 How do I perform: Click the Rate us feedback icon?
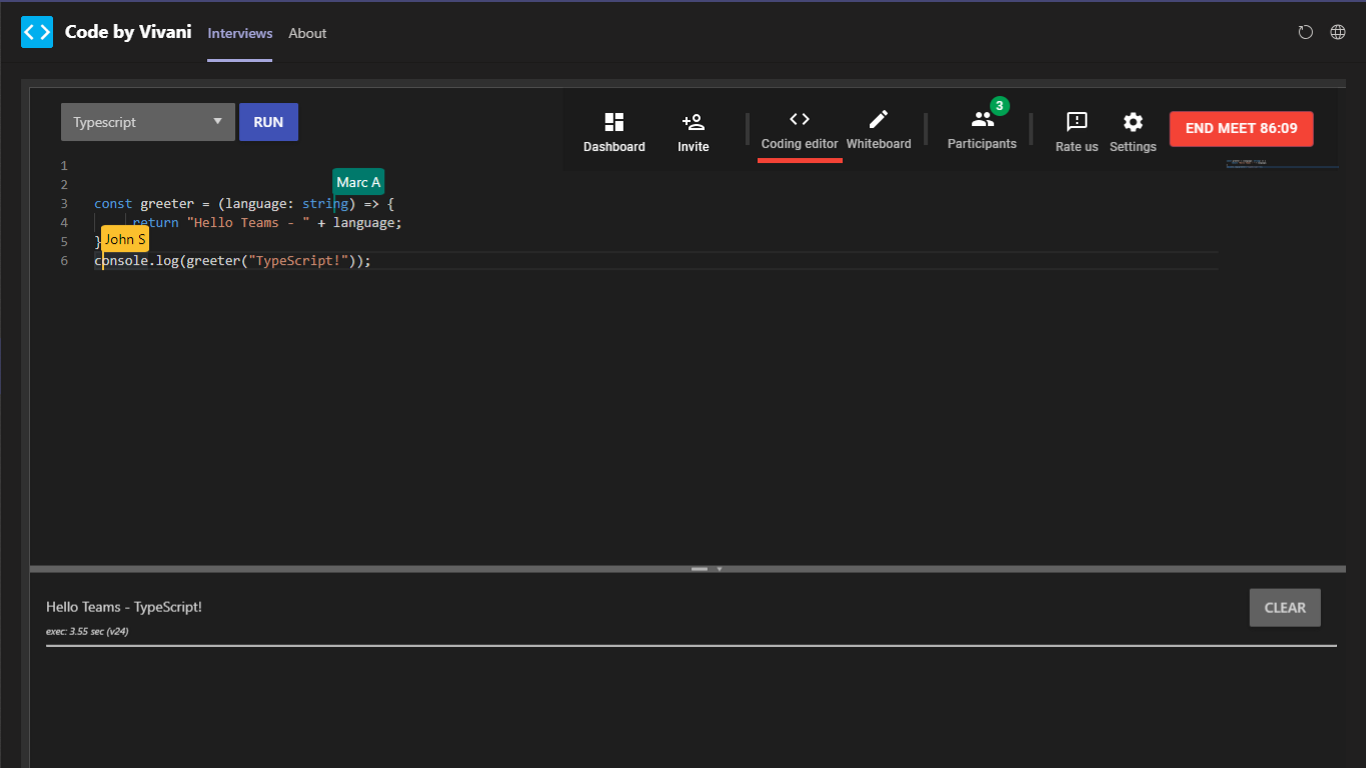(1077, 122)
